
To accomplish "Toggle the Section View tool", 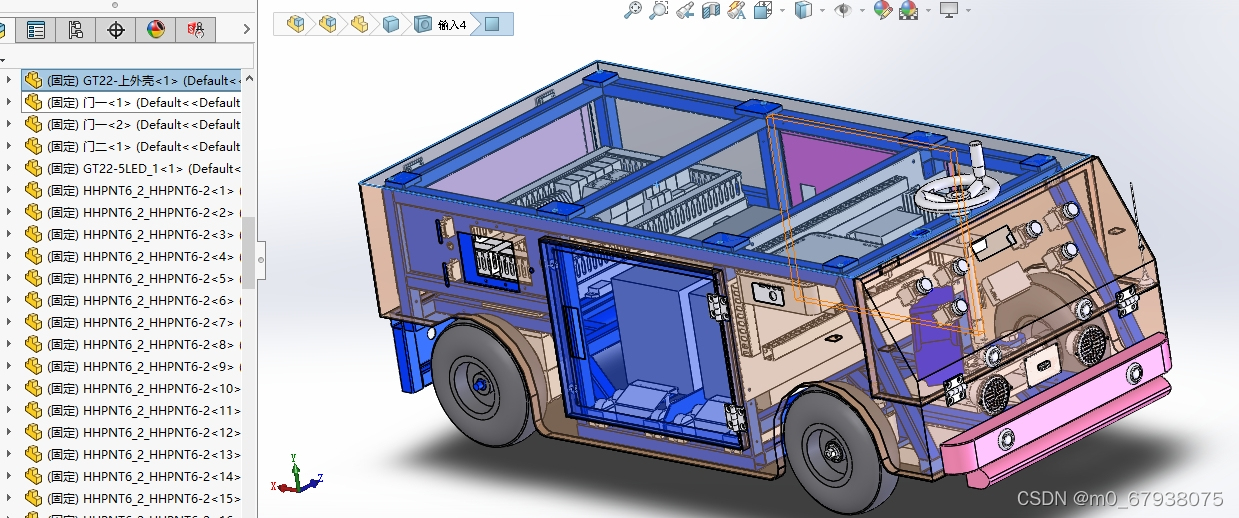I will (x=711, y=10).
